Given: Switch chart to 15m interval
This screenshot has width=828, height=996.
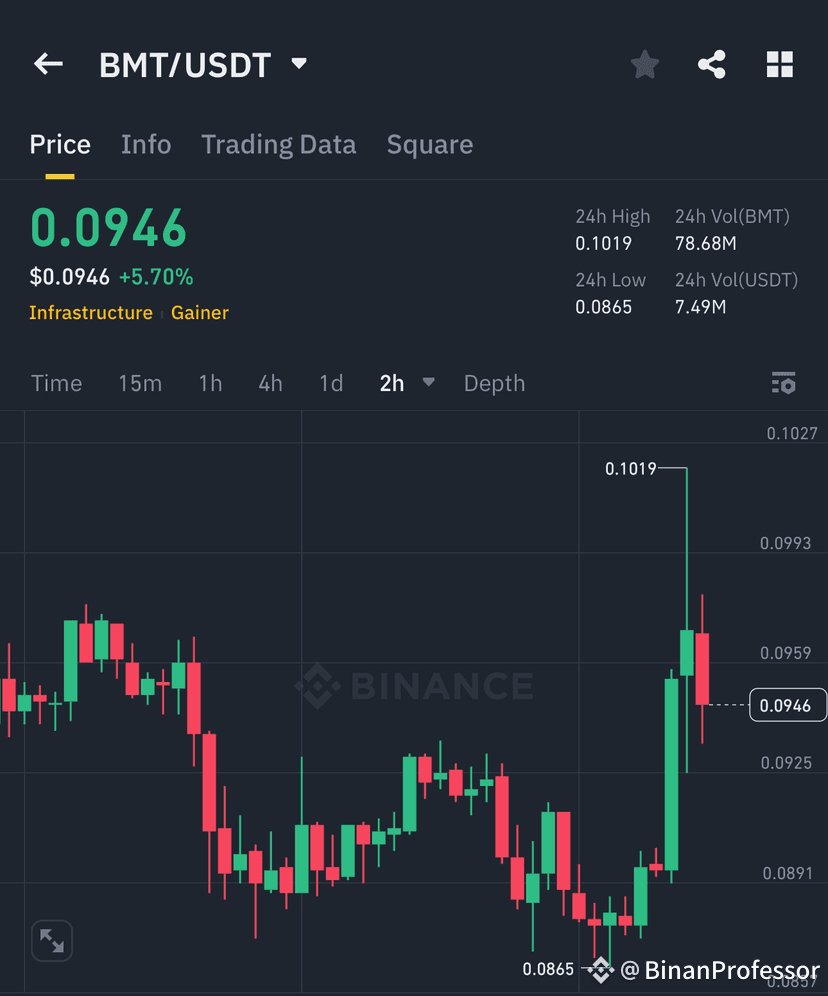Looking at the screenshot, I should click(140, 383).
